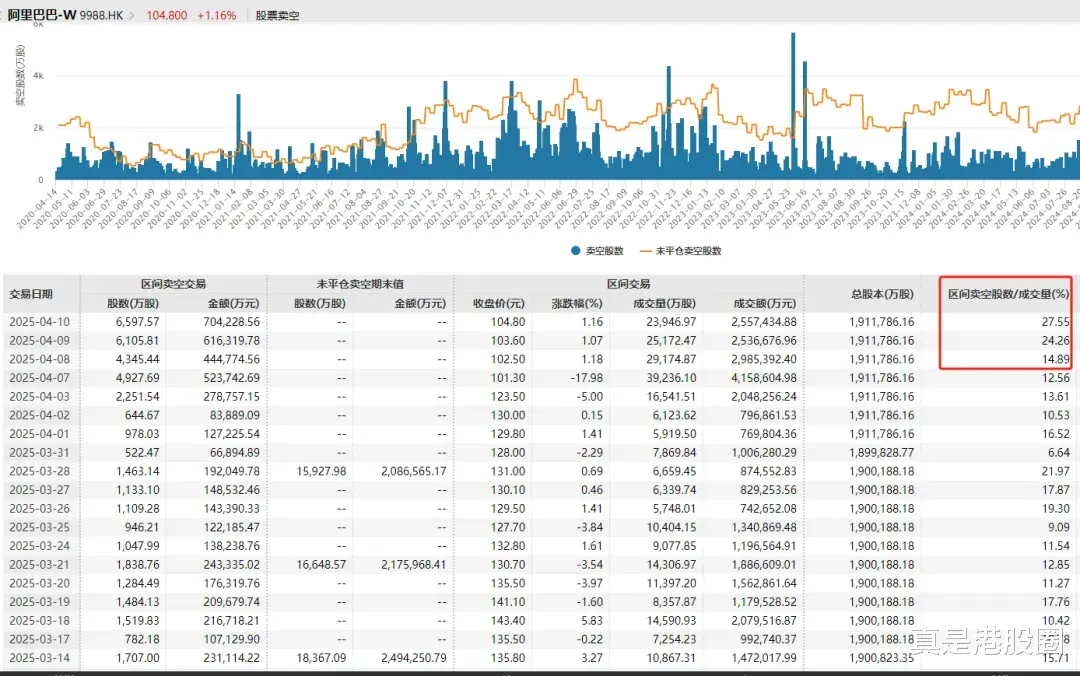Click short volume cell 6,105.81
1080x676 pixels.
[138, 340]
